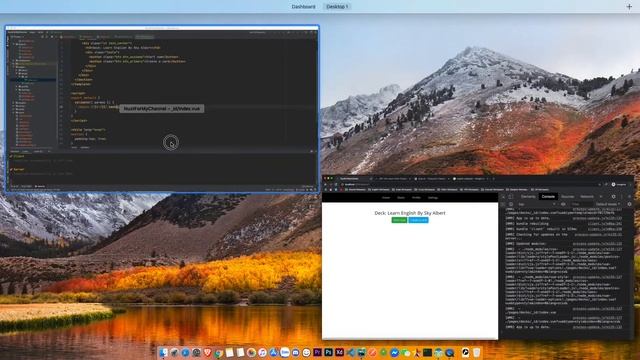This screenshot has width=640, height=360.
Task: Click Decks in the webpage navbar
Action: [401, 198]
